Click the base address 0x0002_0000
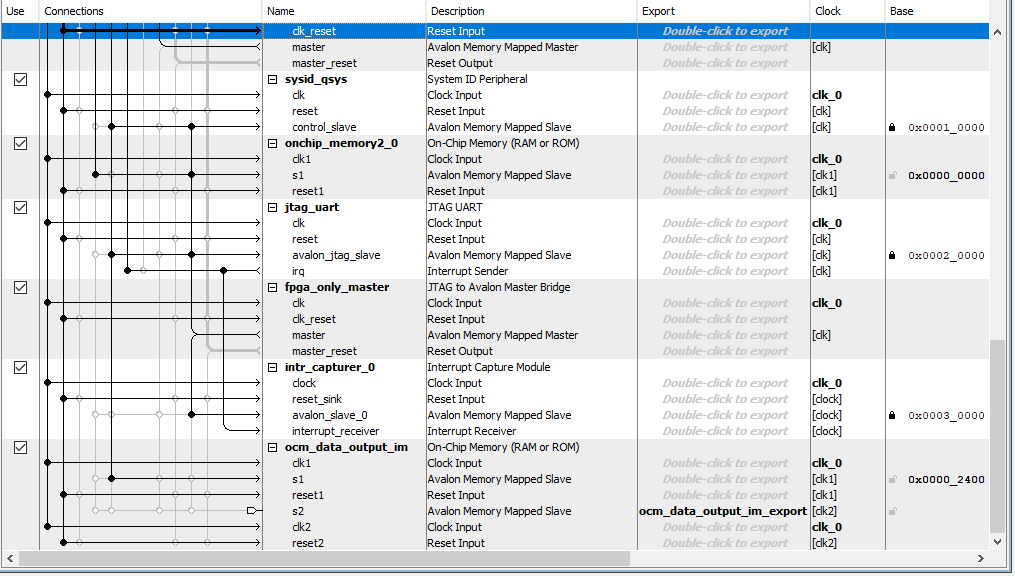The width and height of the screenshot is (1015, 576). [946, 256]
